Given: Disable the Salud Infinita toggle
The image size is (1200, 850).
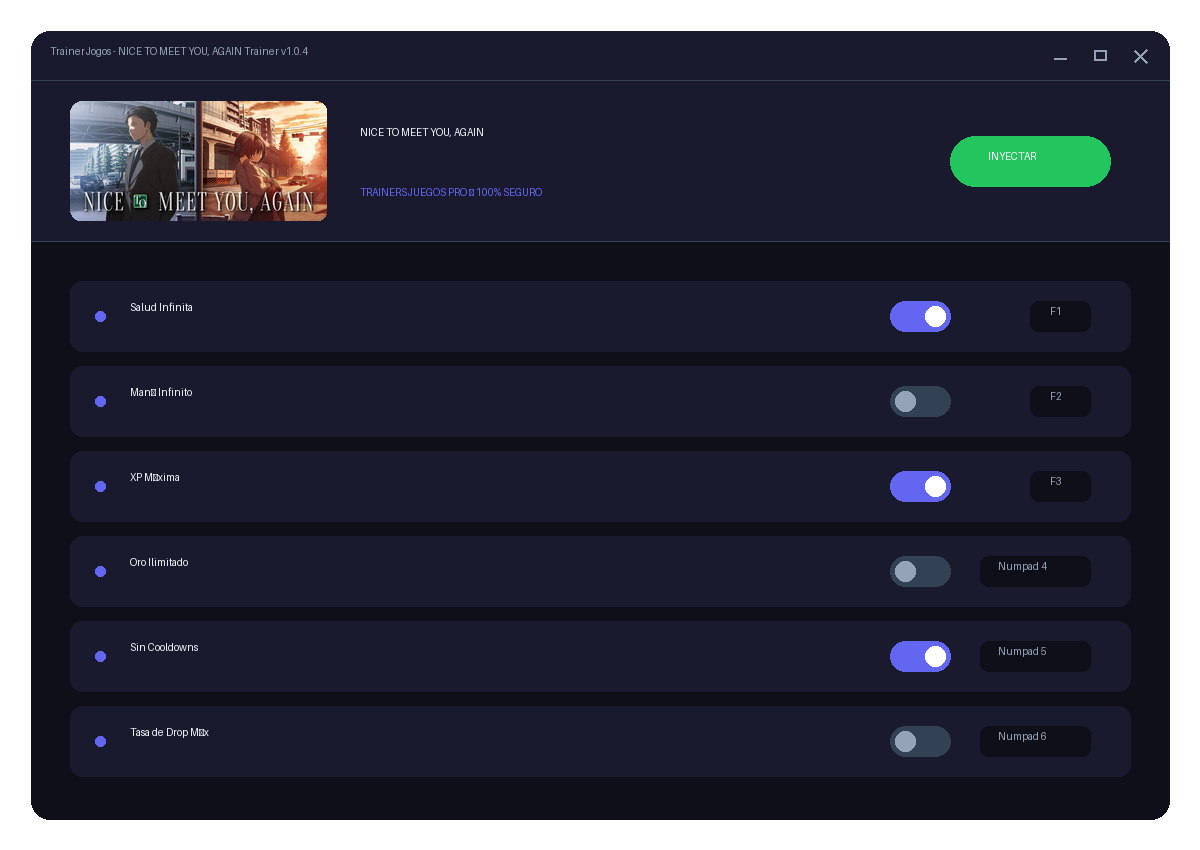Looking at the screenshot, I should [x=920, y=316].
